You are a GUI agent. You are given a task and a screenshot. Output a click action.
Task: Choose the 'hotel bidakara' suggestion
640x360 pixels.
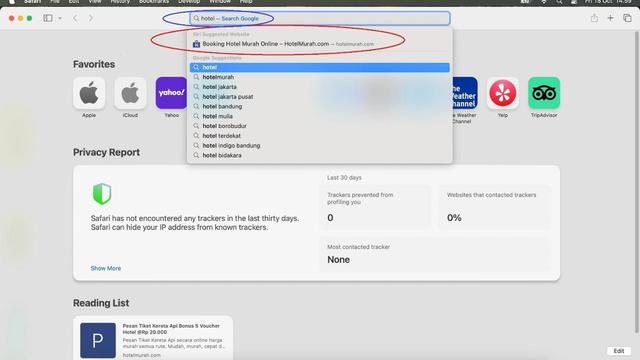point(320,156)
